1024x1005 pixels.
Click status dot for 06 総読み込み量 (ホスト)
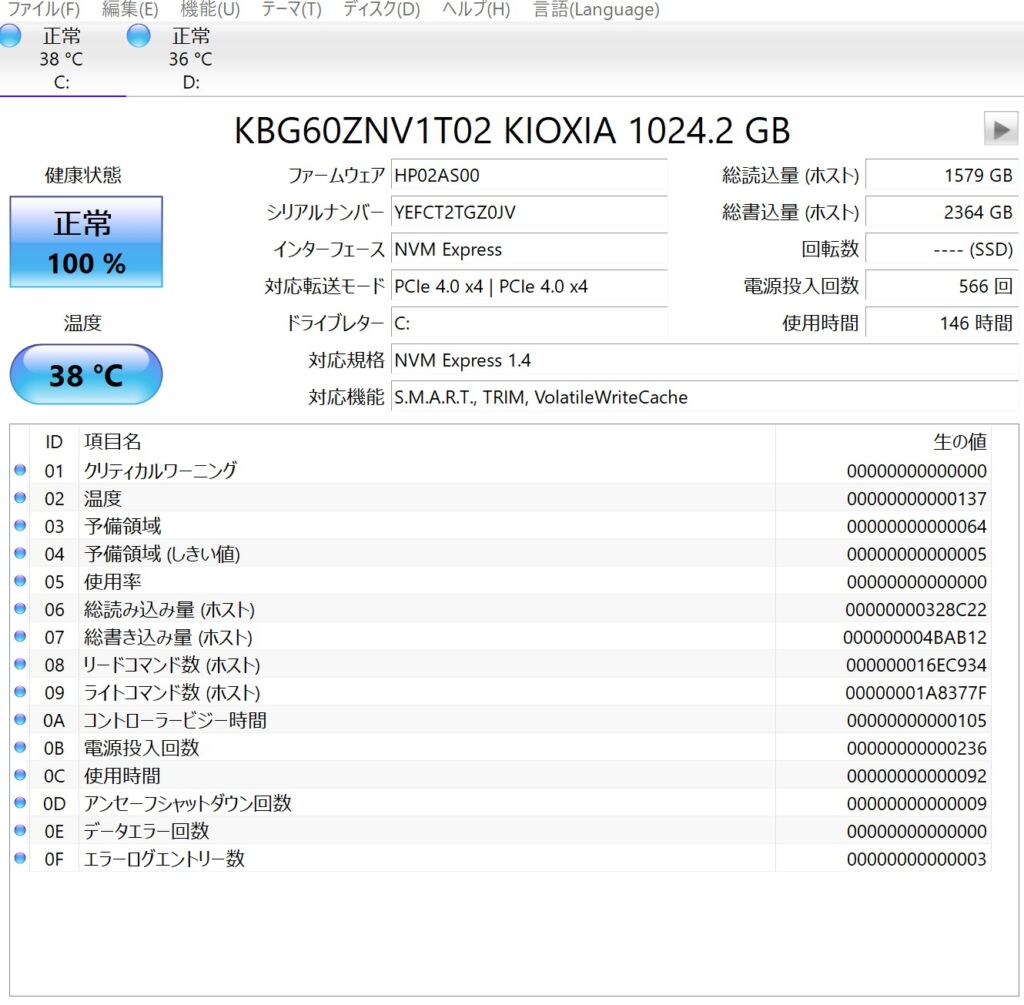pos(20,609)
